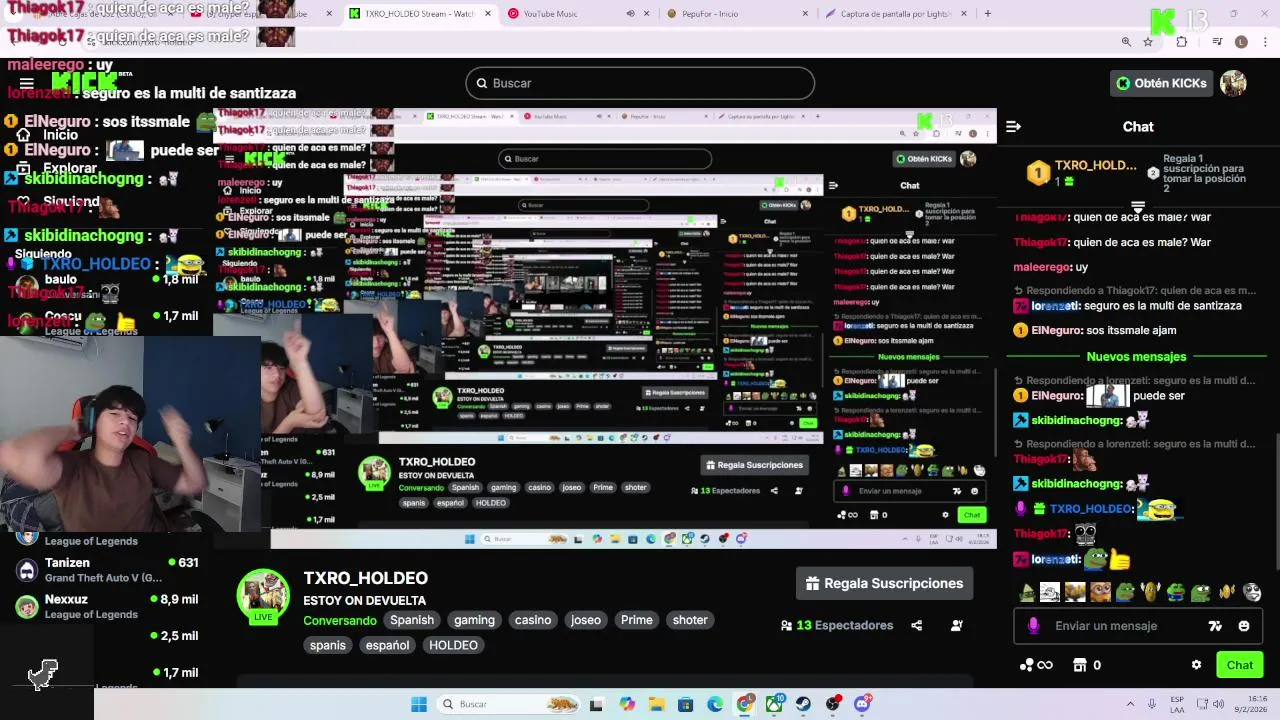Select the gaming tag
Viewport: 1280px width, 720px height.
click(474, 620)
